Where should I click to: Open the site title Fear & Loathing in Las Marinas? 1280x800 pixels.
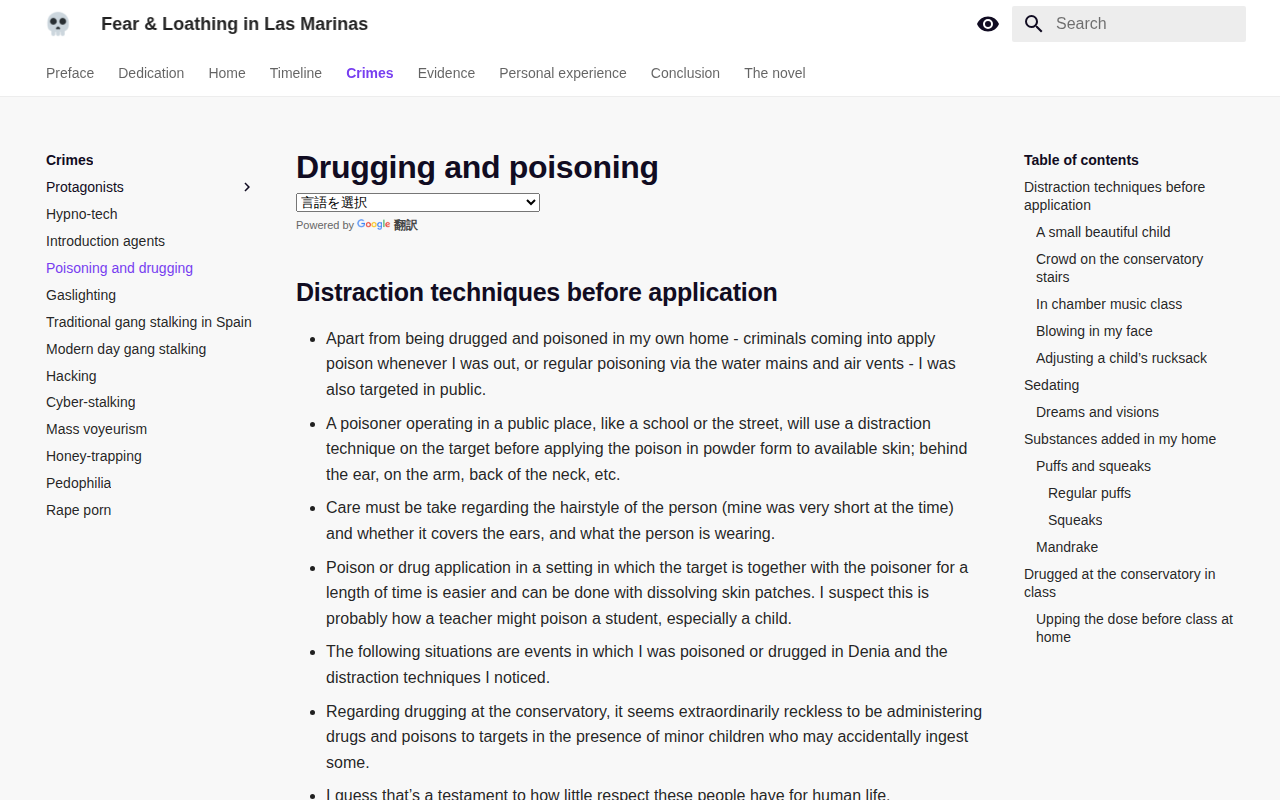(x=234, y=24)
